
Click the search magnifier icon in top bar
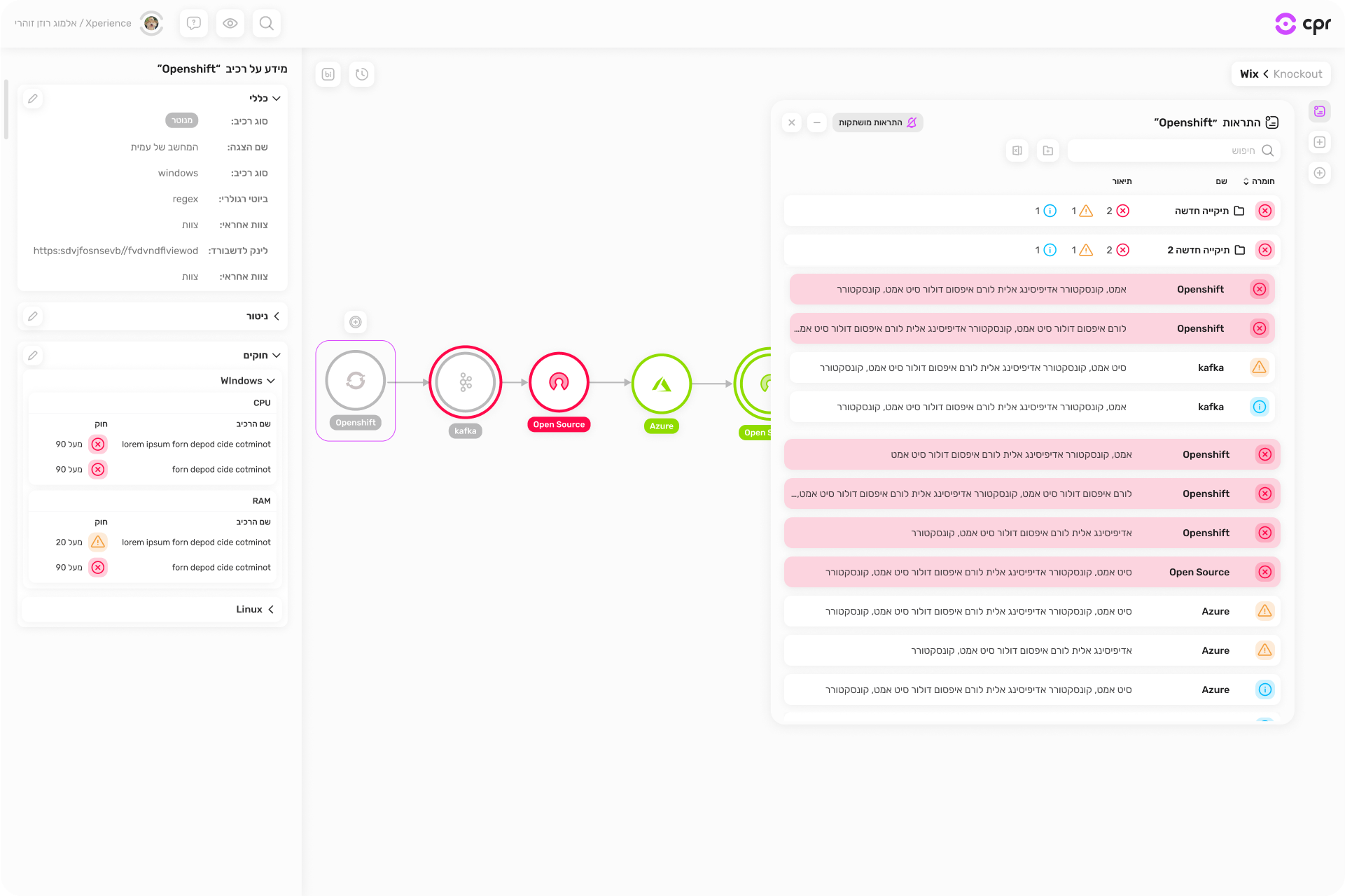[x=266, y=23]
